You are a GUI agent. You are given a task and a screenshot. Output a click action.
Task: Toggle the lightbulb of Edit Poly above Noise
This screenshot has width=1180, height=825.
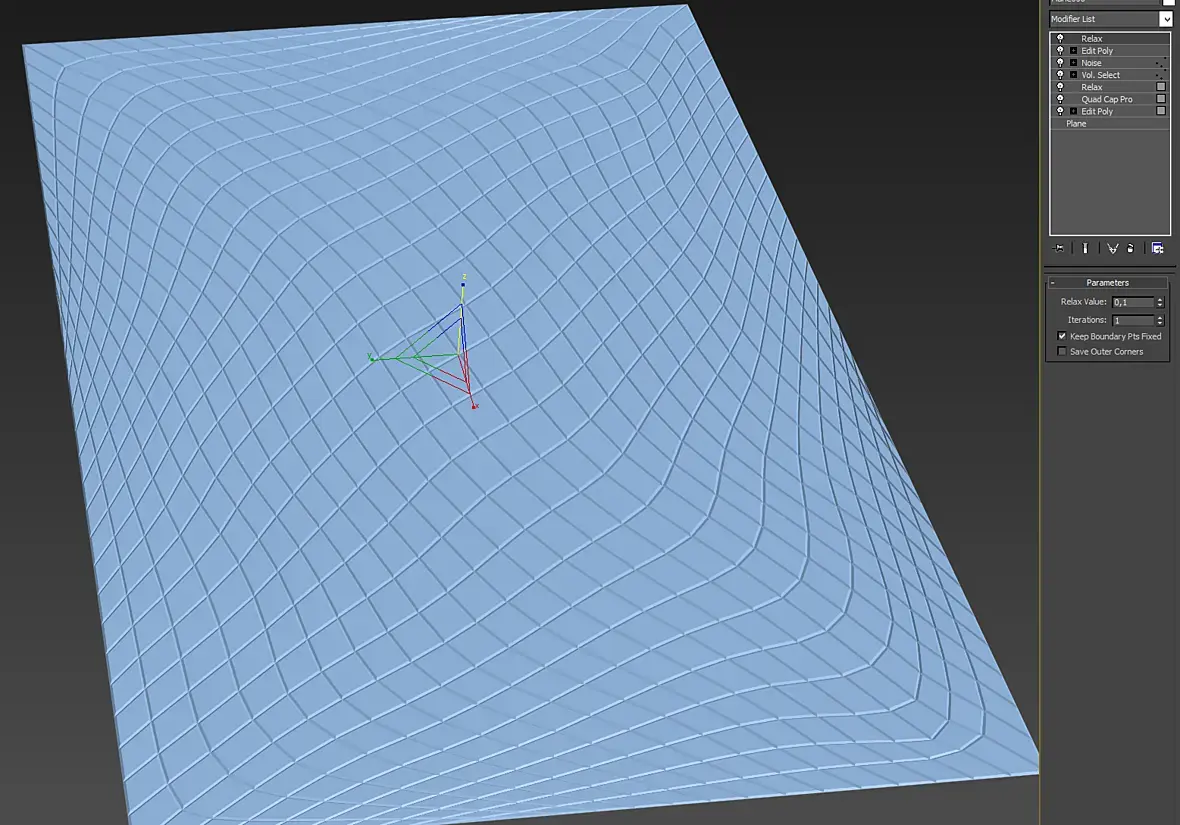[x=1060, y=50]
